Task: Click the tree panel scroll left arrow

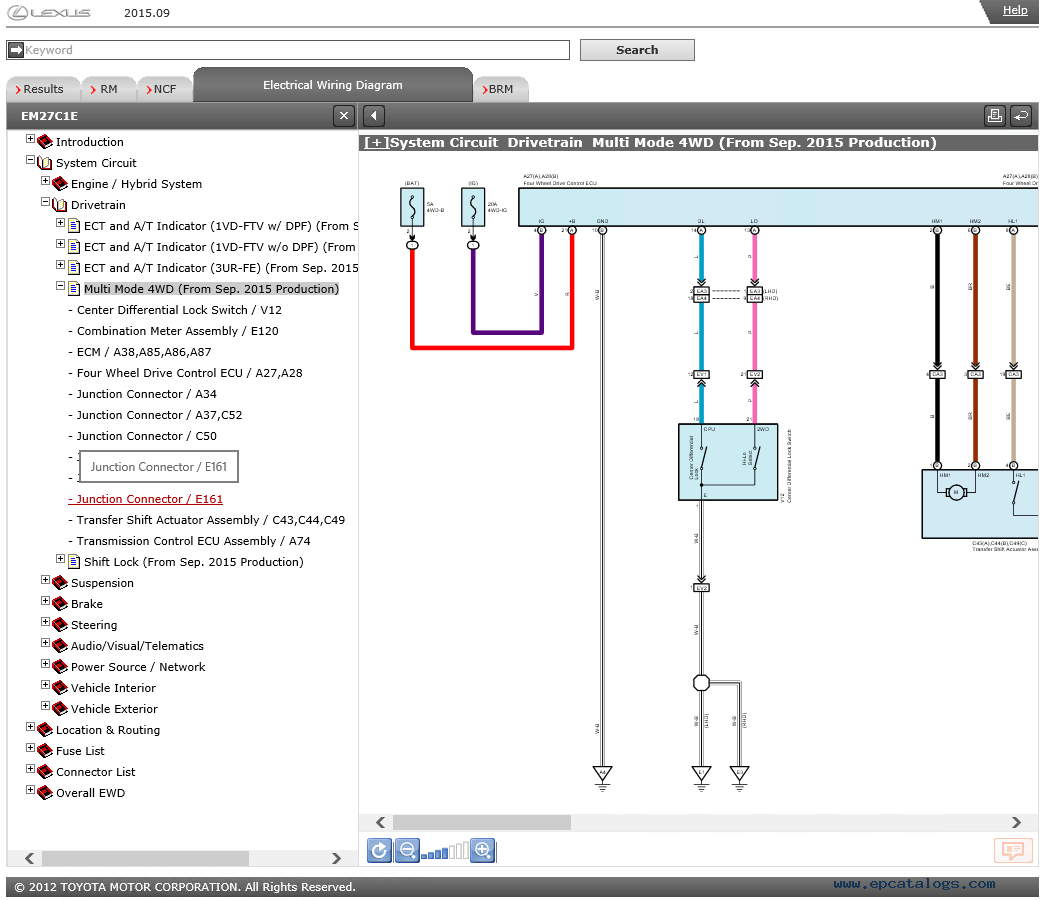Action: point(29,858)
